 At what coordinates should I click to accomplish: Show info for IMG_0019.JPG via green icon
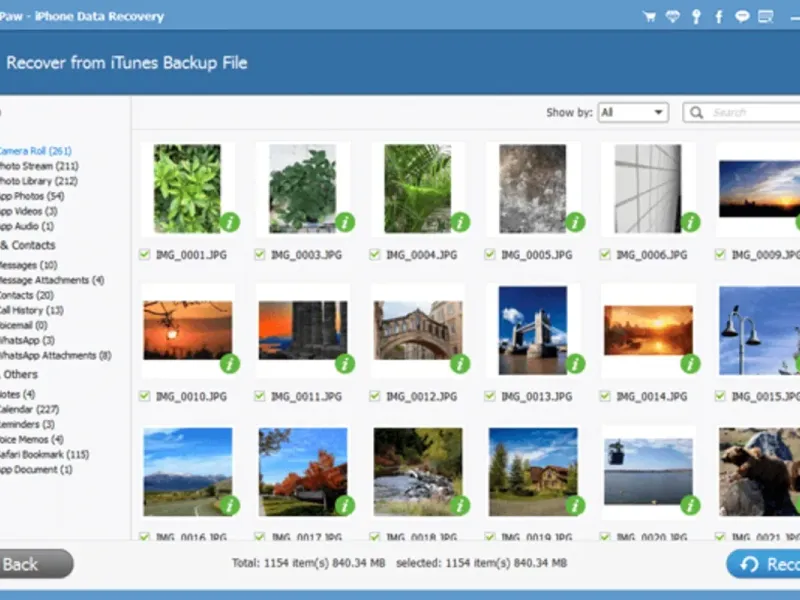click(576, 506)
